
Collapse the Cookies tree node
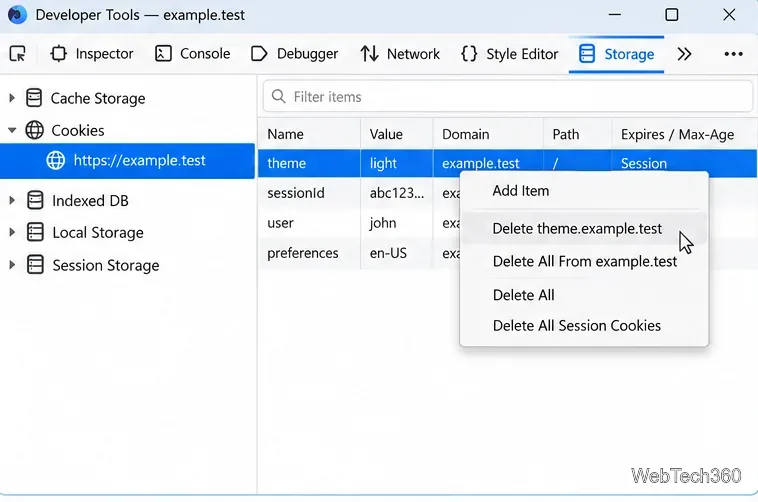[12, 130]
